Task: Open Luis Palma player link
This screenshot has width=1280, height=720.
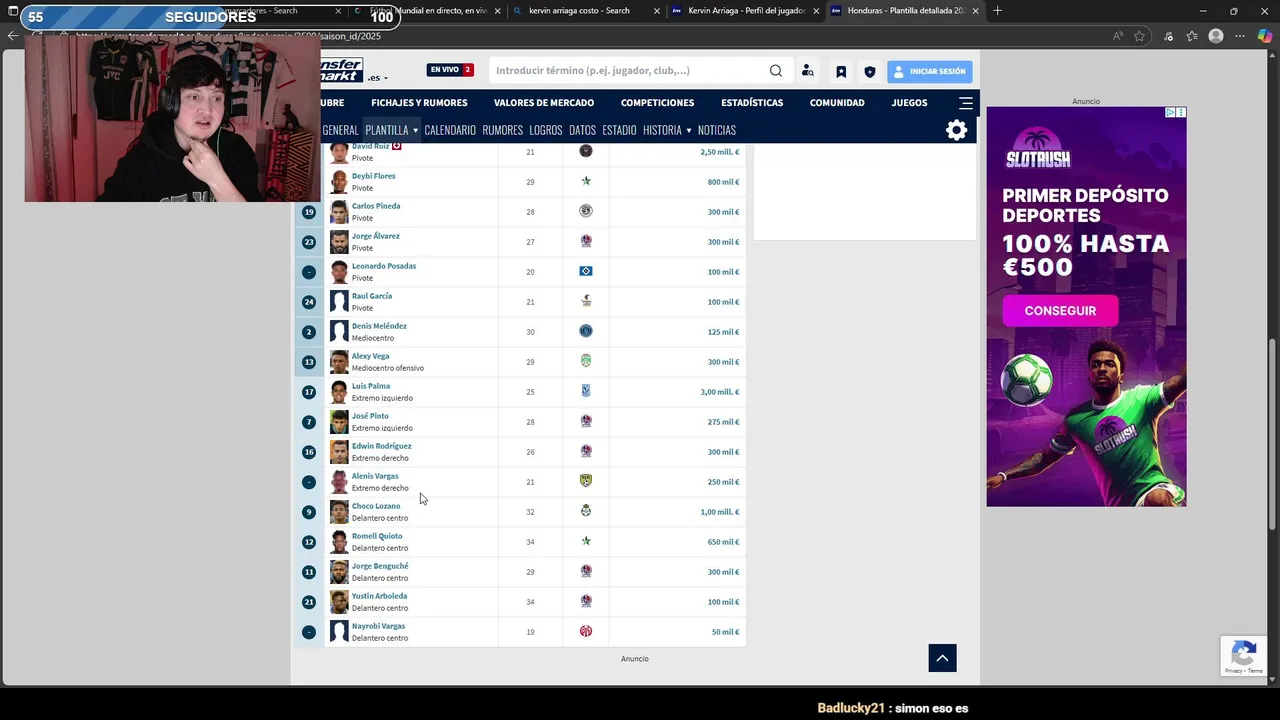Action: click(371, 386)
